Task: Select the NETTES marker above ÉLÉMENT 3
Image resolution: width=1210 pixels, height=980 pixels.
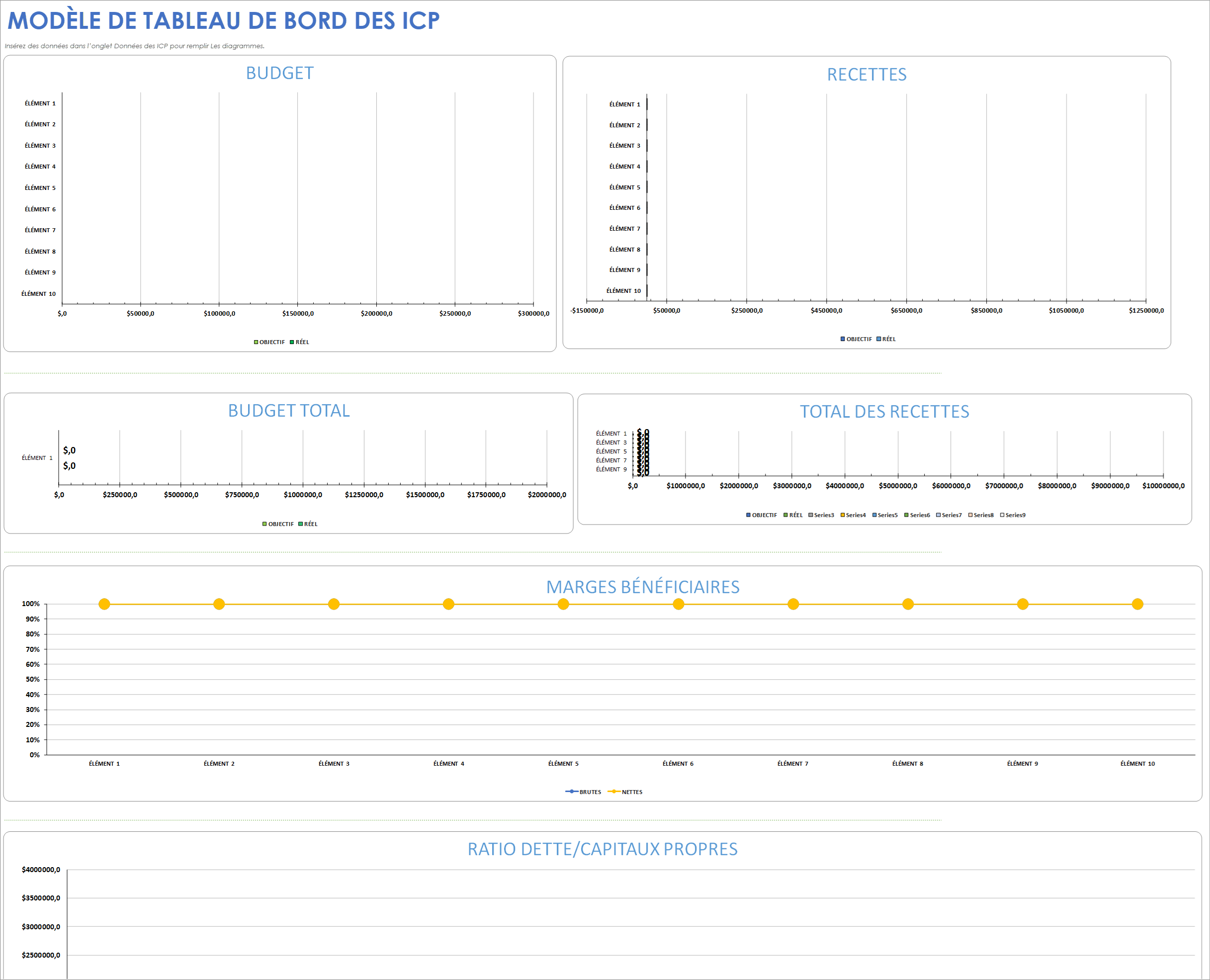Action: 334,604
